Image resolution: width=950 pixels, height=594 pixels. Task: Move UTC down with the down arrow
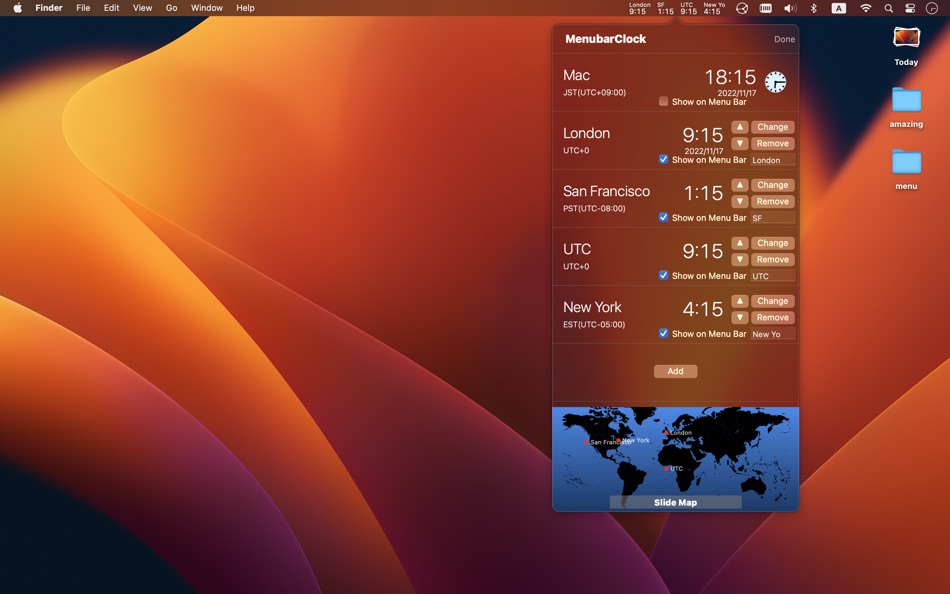pos(740,259)
